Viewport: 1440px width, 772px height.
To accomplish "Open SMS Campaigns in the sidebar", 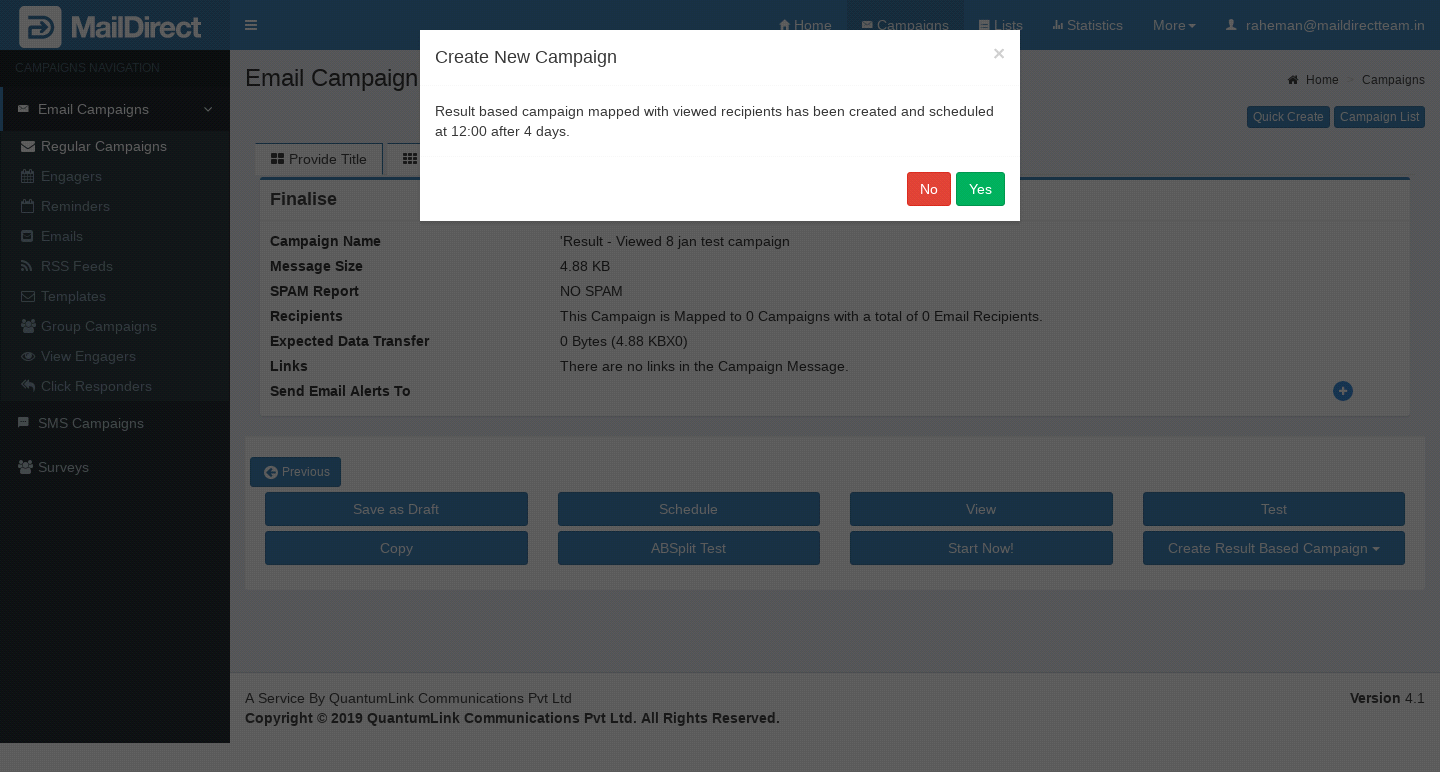I will coord(90,423).
